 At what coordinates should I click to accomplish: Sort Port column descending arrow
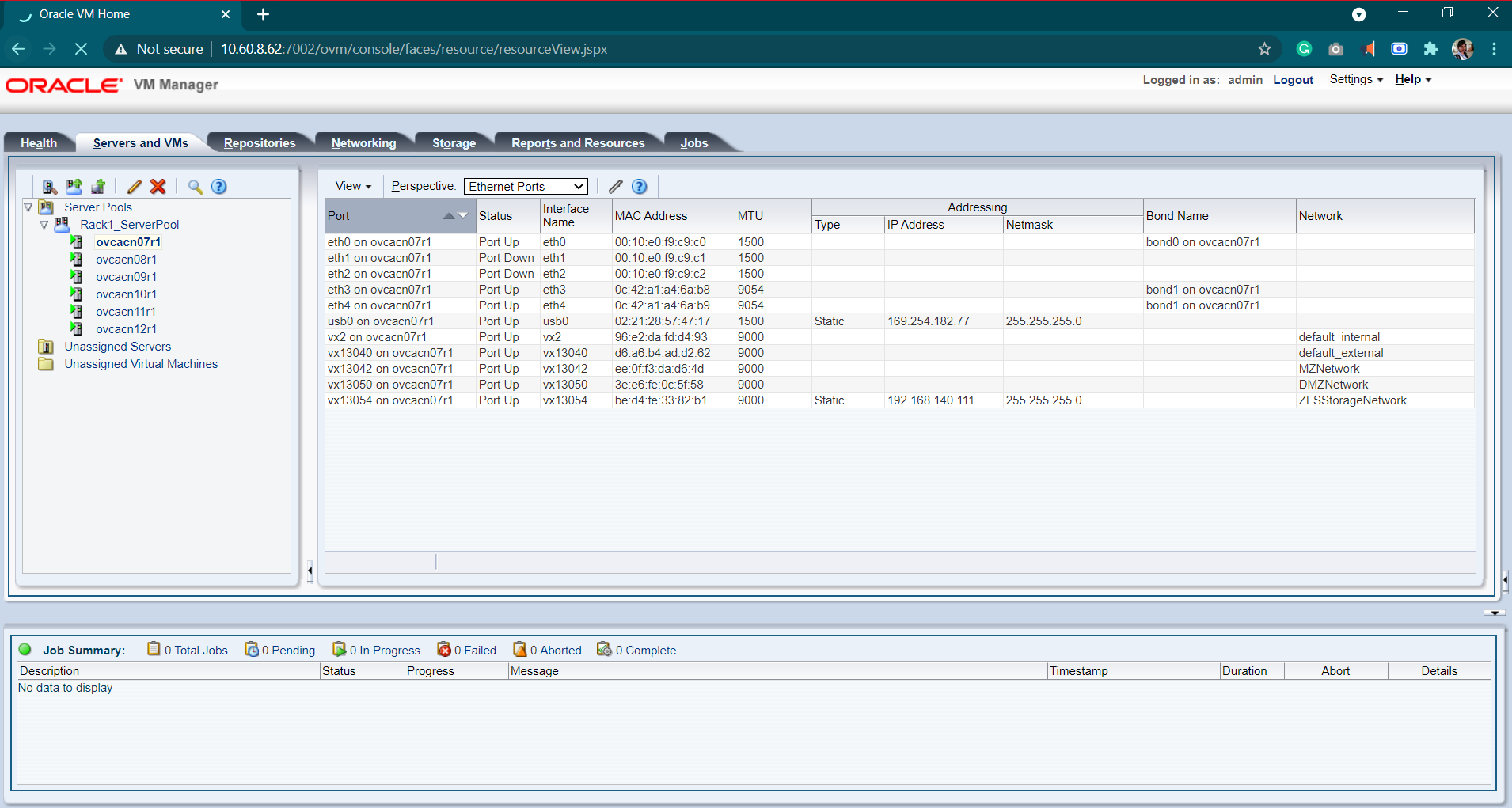pos(463,216)
